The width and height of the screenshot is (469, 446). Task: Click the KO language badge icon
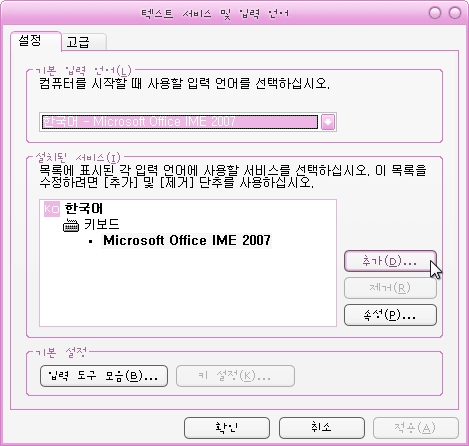click(x=52, y=209)
